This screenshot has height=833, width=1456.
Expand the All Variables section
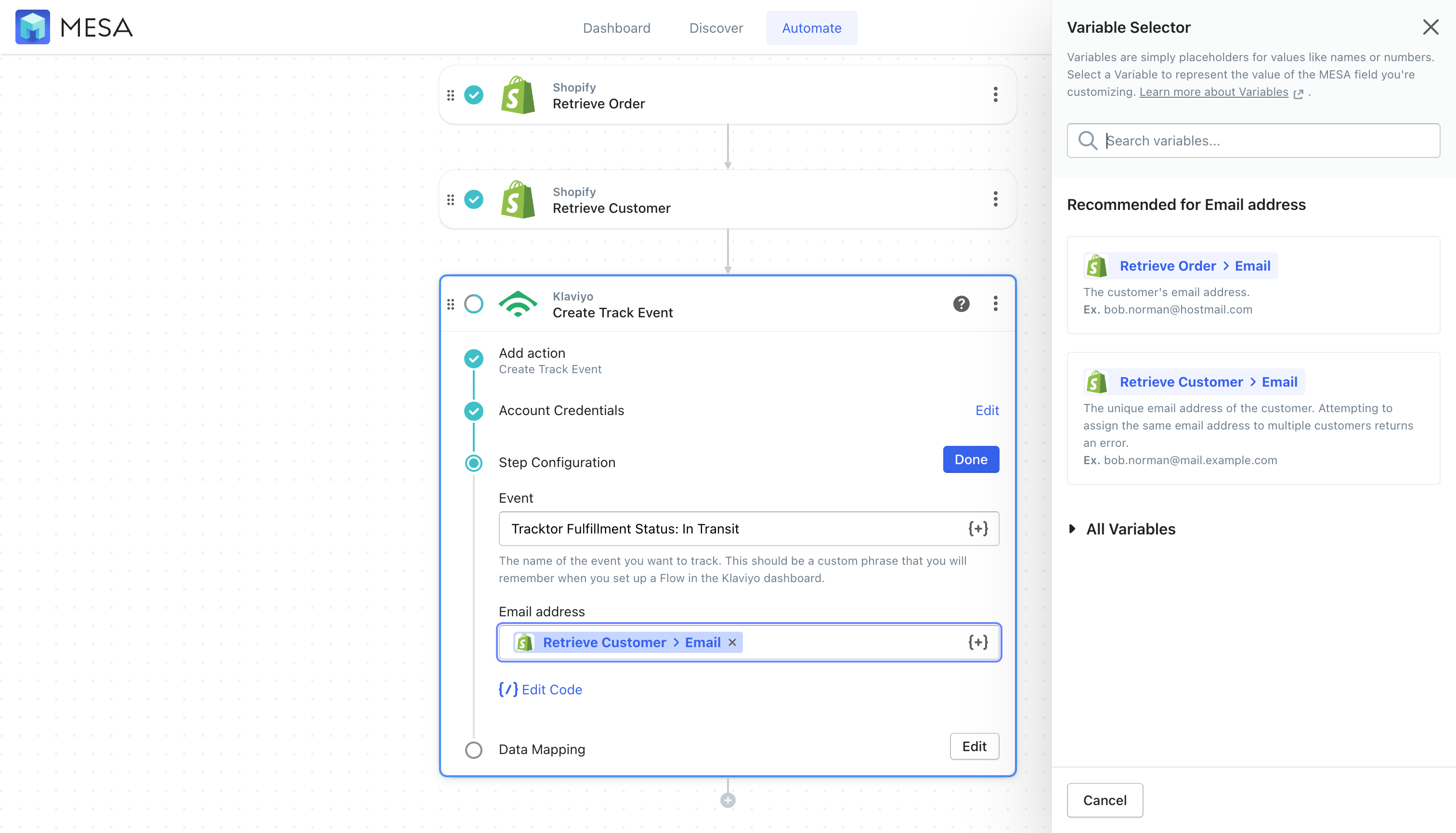coord(1121,529)
